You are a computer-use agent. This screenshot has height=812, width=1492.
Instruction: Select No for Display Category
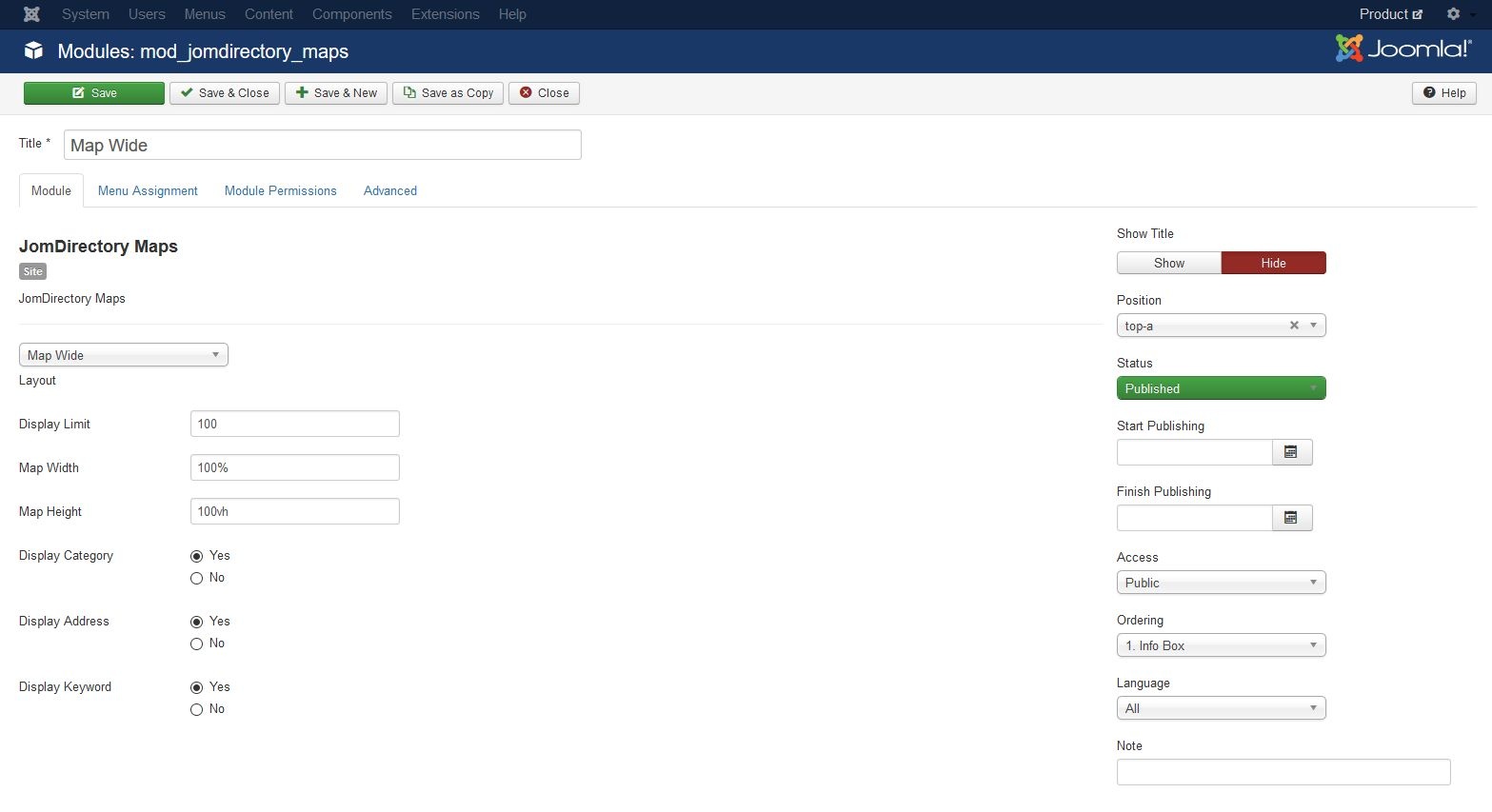[196, 578]
